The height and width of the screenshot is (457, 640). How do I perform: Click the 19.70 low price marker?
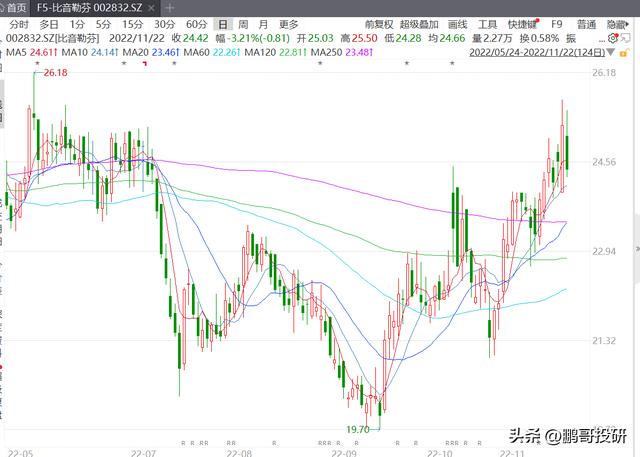(357, 429)
